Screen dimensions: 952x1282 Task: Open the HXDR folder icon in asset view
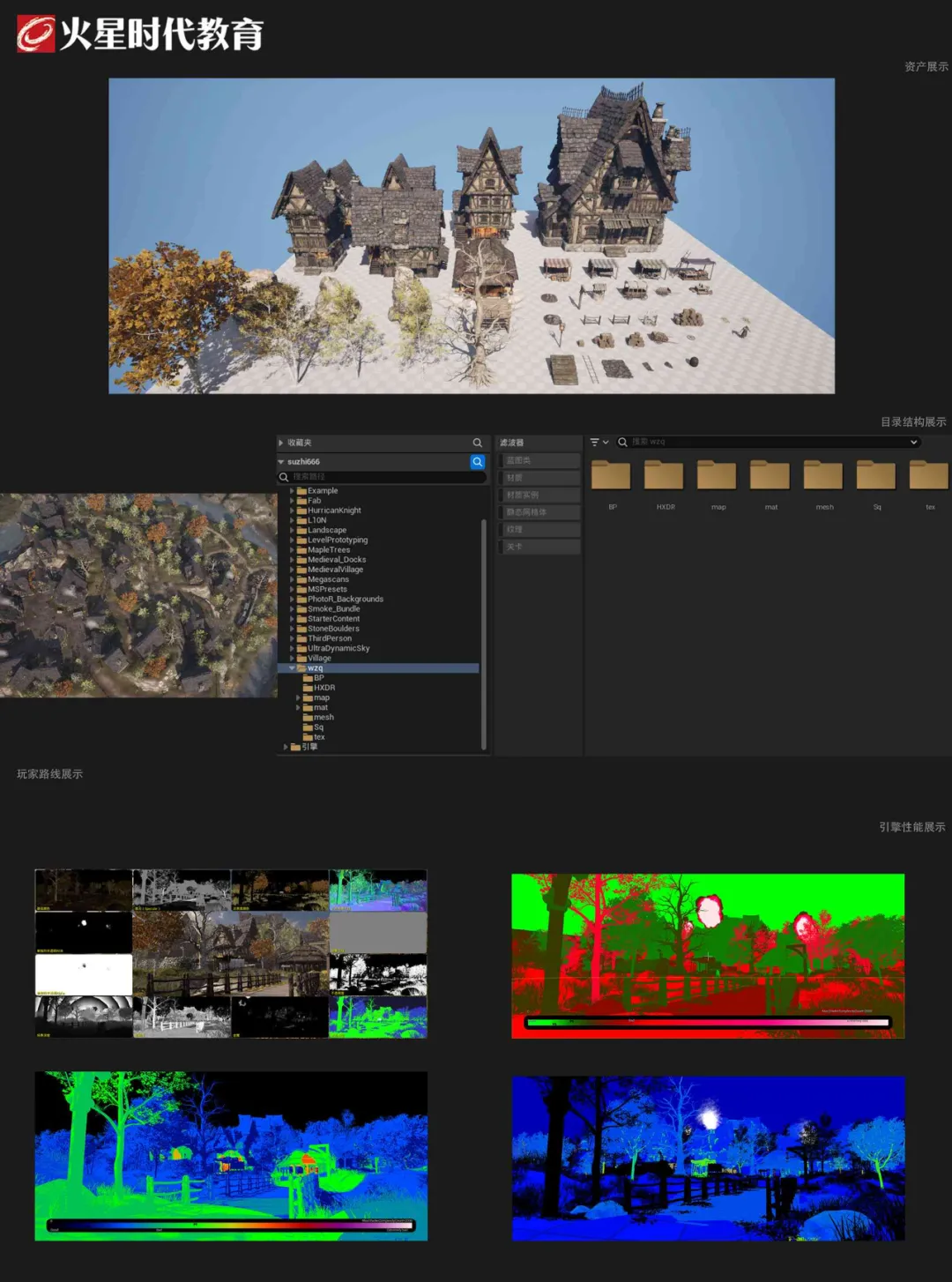pos(664,475)
